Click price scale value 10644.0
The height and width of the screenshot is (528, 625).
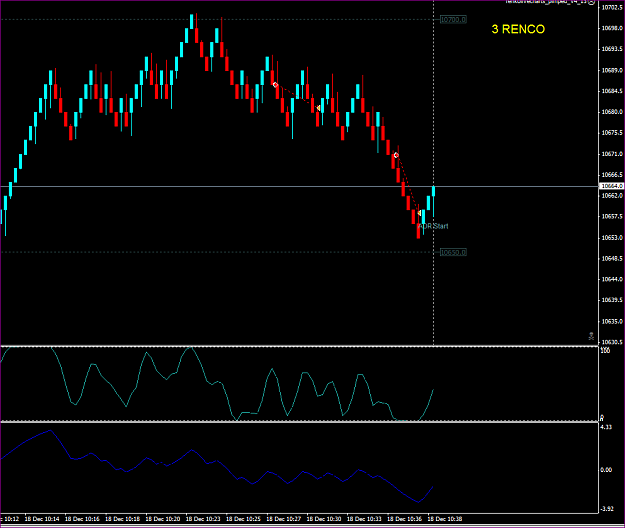coord(612,279)
